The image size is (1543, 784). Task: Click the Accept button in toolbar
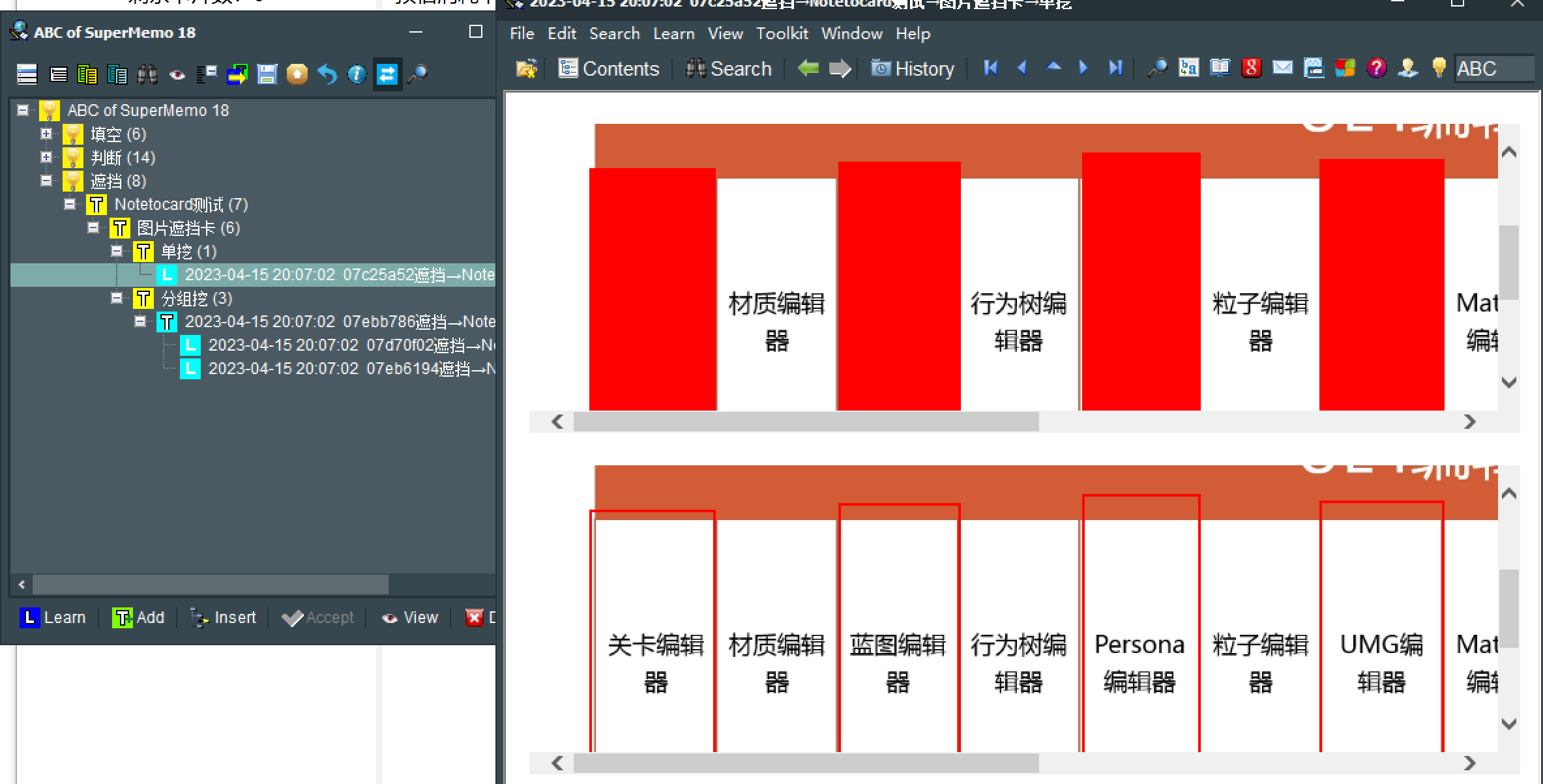[x=317, y=617]
